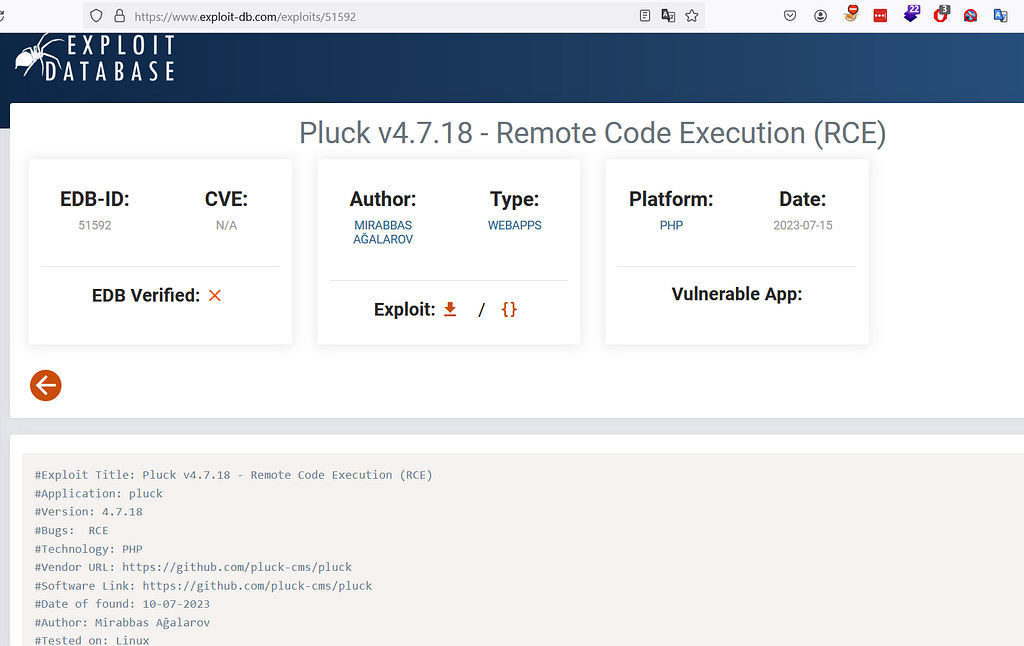This screenshot has height=646, width=1024.
Task: Open the red password manager extension icon
Action: [880, 16]
